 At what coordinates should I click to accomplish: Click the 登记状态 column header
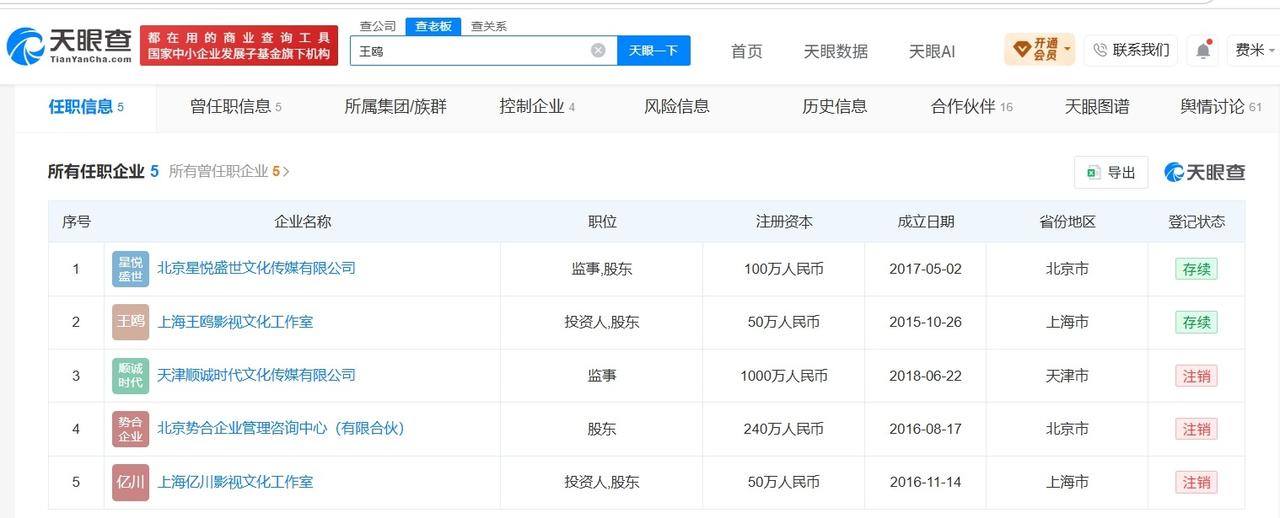click(x=1196, y=222)
